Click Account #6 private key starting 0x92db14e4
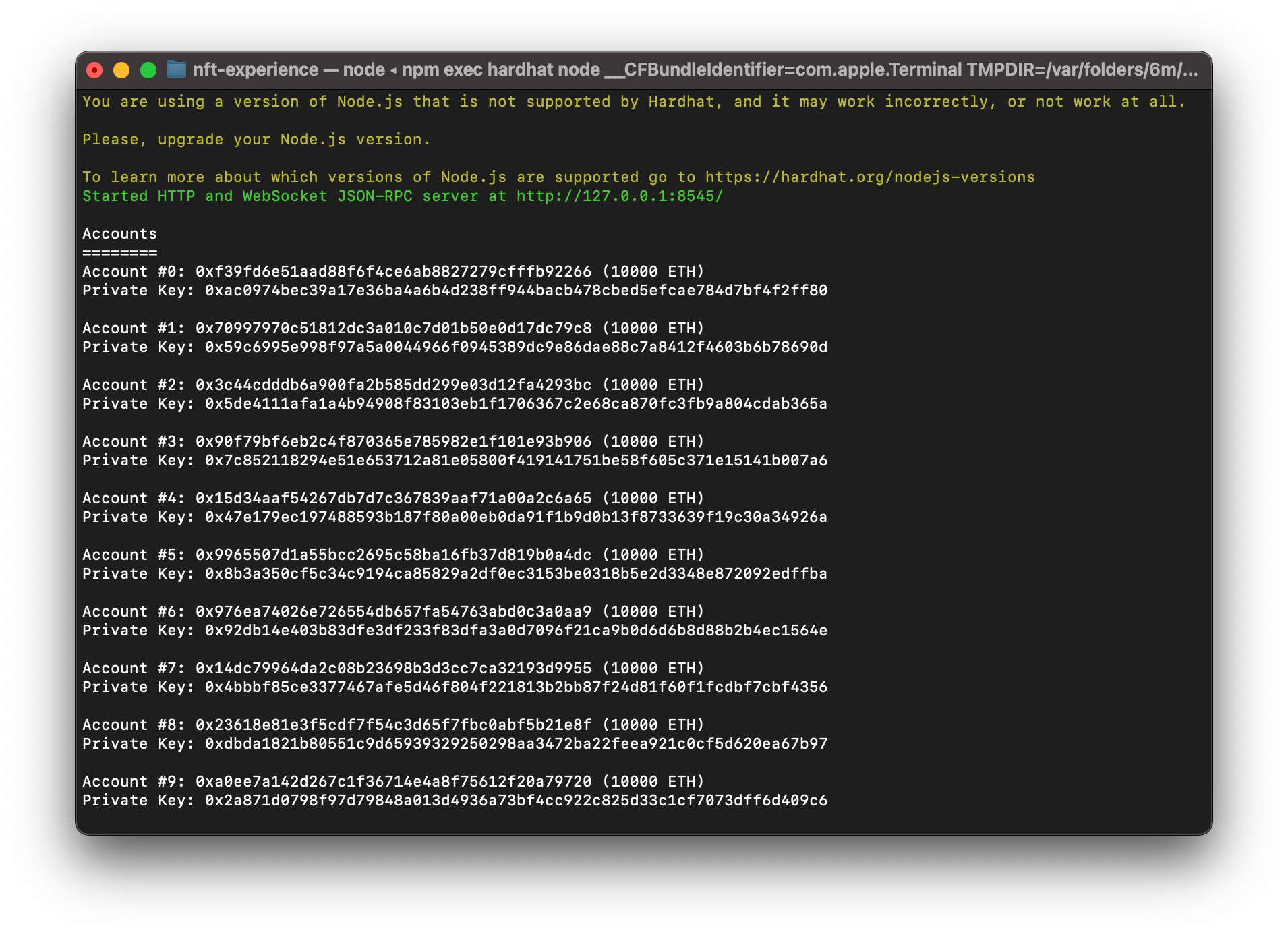 (x=516, y=631)
